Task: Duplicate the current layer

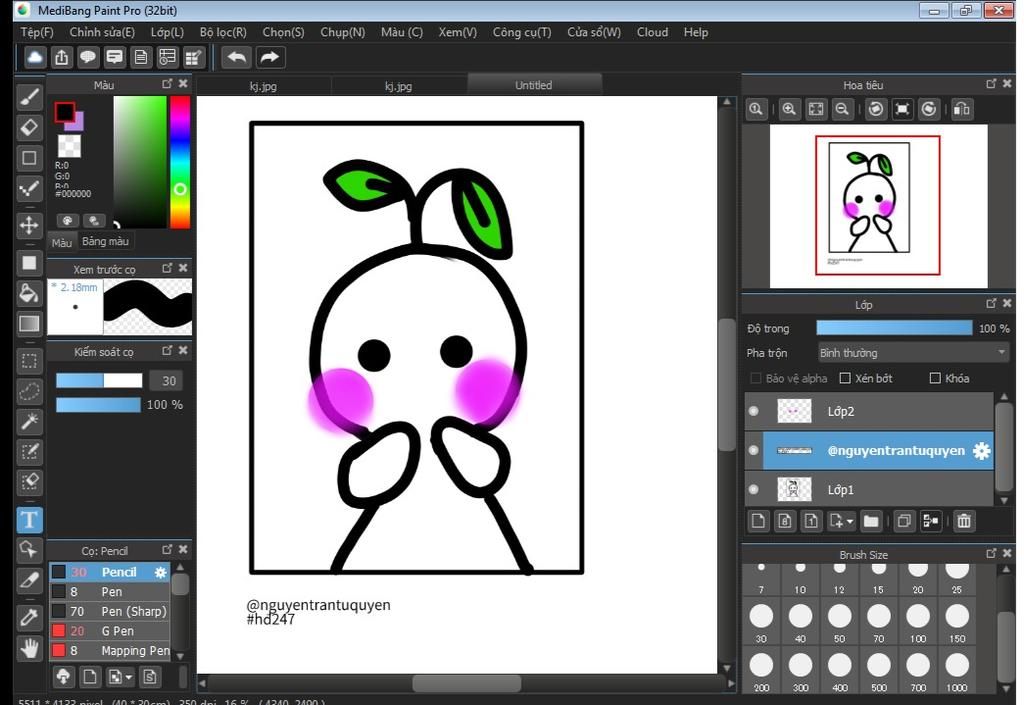Action: (904, 521)
